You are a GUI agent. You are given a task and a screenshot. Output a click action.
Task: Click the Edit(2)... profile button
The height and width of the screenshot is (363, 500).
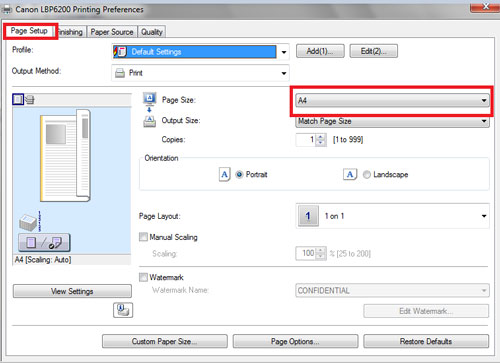tap(373, 51)
